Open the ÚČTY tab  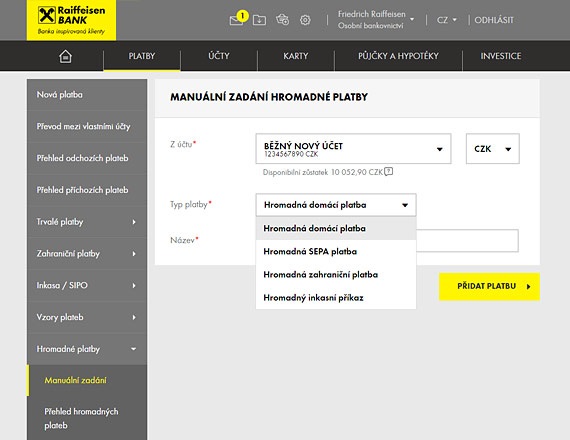click(x=219, y=56)
